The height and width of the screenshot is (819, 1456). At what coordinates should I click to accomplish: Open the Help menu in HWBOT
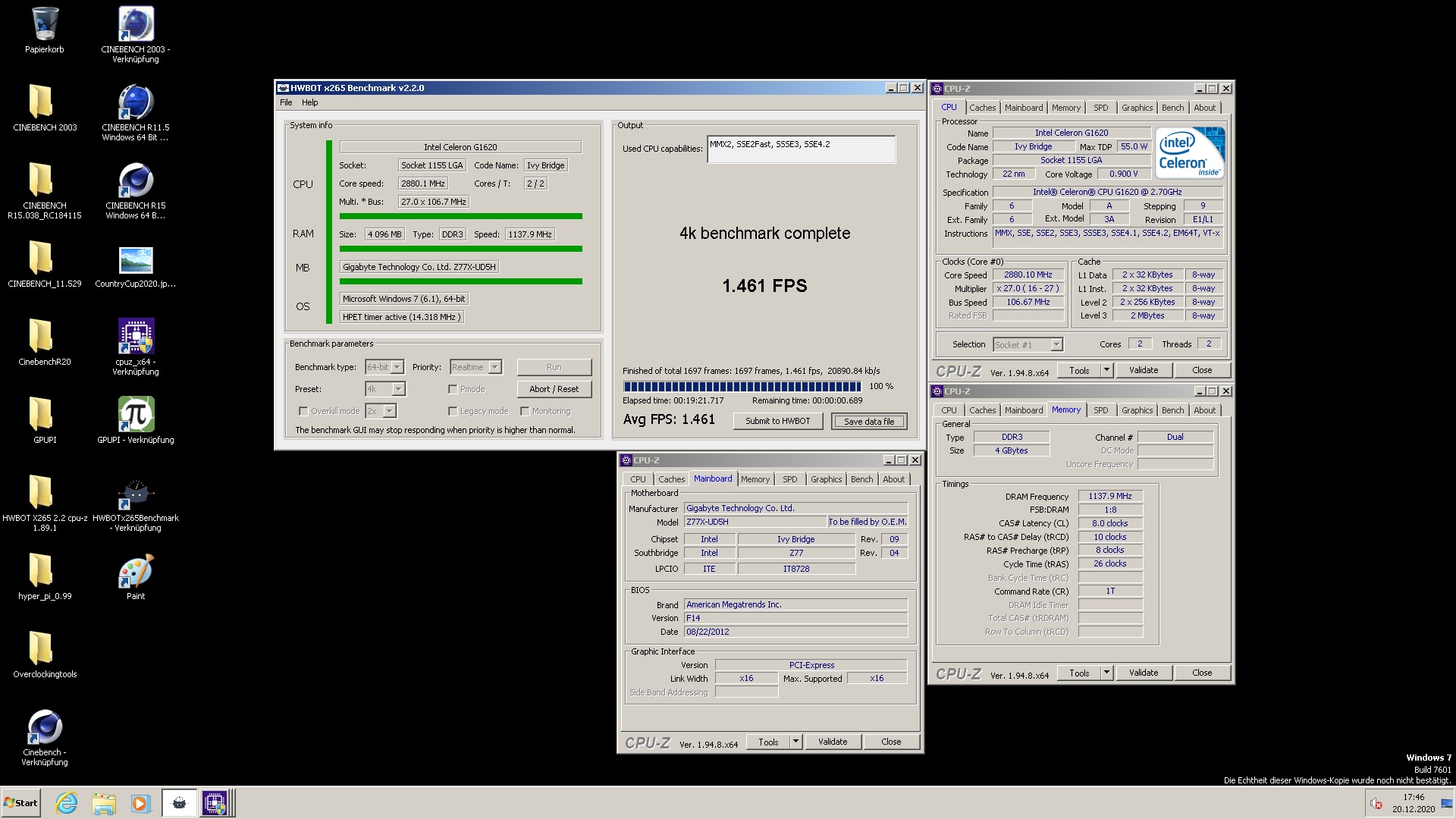tap(310, 102)
